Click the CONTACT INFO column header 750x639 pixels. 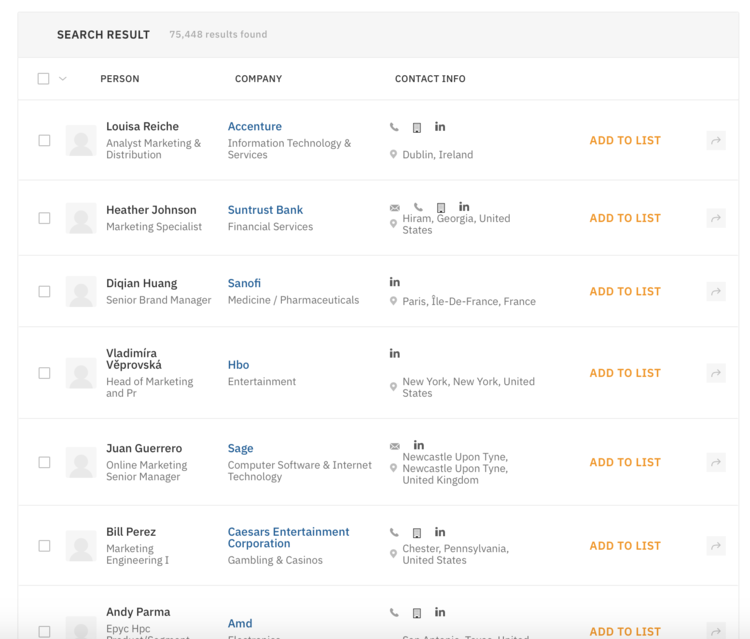point(430,79)
